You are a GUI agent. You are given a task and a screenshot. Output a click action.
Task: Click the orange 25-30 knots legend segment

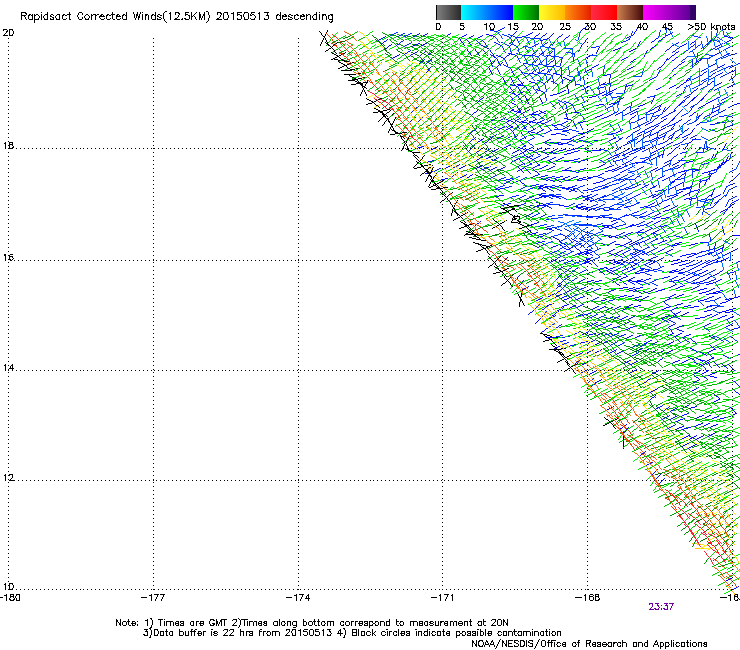click(578, 12)
